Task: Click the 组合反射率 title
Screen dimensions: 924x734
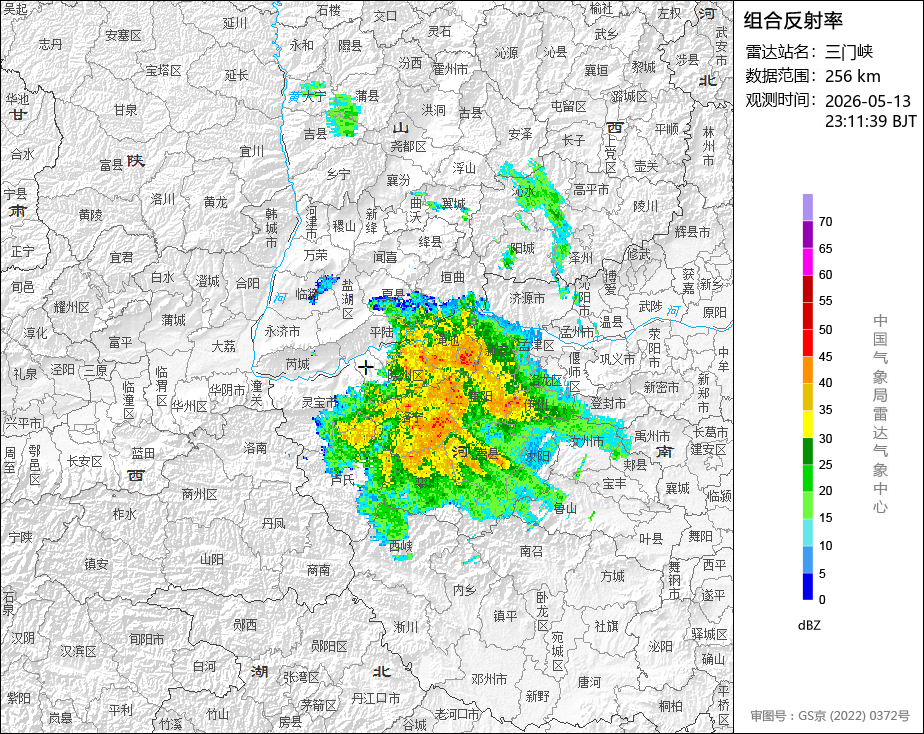Action: (x=793, y=21)
